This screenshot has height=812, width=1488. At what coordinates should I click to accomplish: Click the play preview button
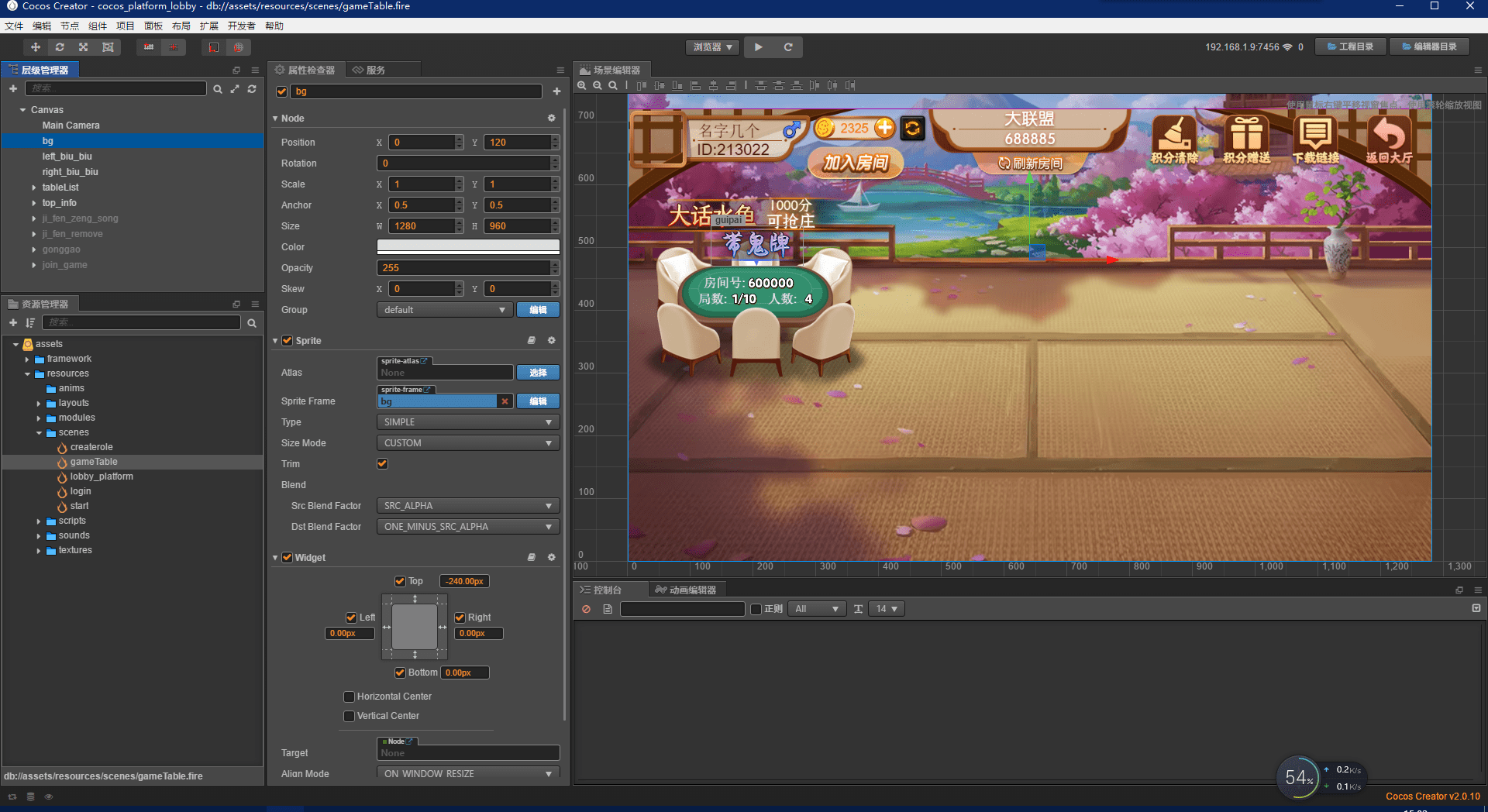[x=758, y=47]
